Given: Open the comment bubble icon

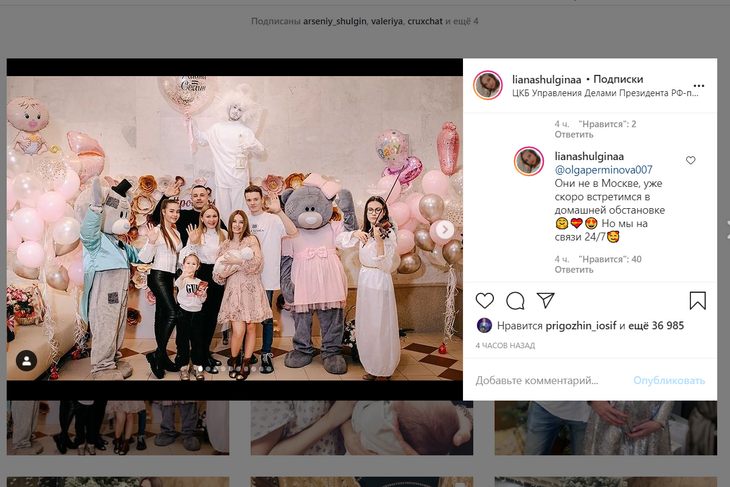Looking at the screenshot, I should [x=515, y=301].
